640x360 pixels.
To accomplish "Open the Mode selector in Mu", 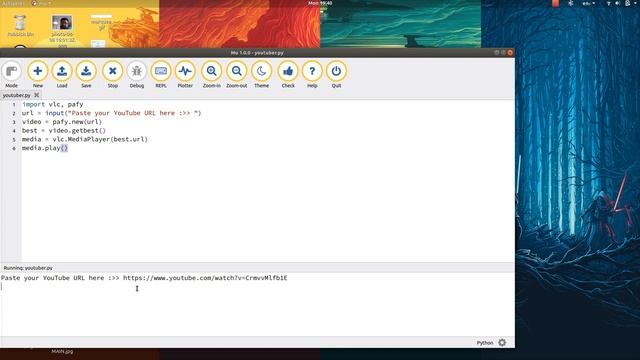I will pyautogui.click(x=11, y=74).
